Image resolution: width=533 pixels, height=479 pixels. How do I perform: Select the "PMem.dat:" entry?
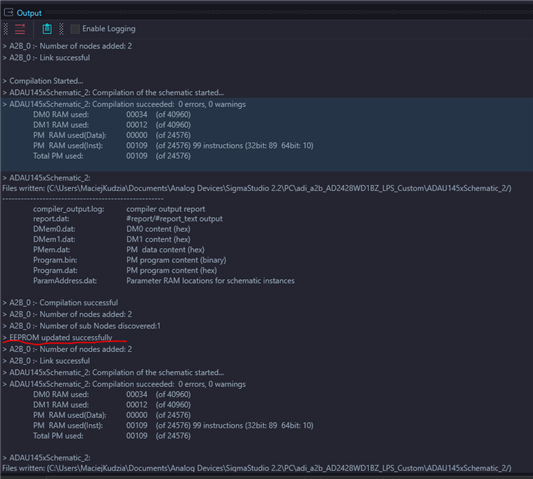pyautogui.click(x=51, y=250)
